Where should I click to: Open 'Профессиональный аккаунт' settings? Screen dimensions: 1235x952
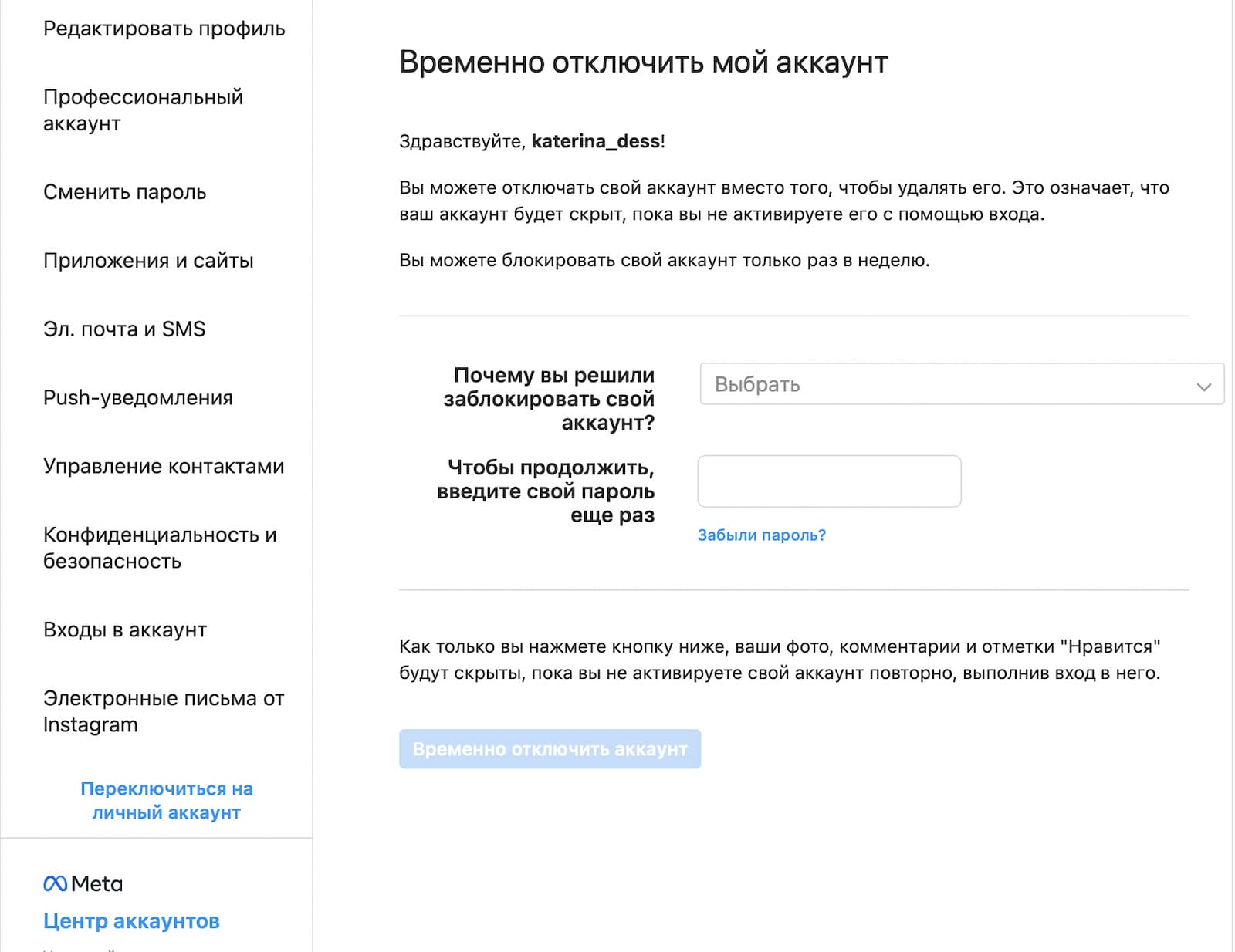[143, 110]
